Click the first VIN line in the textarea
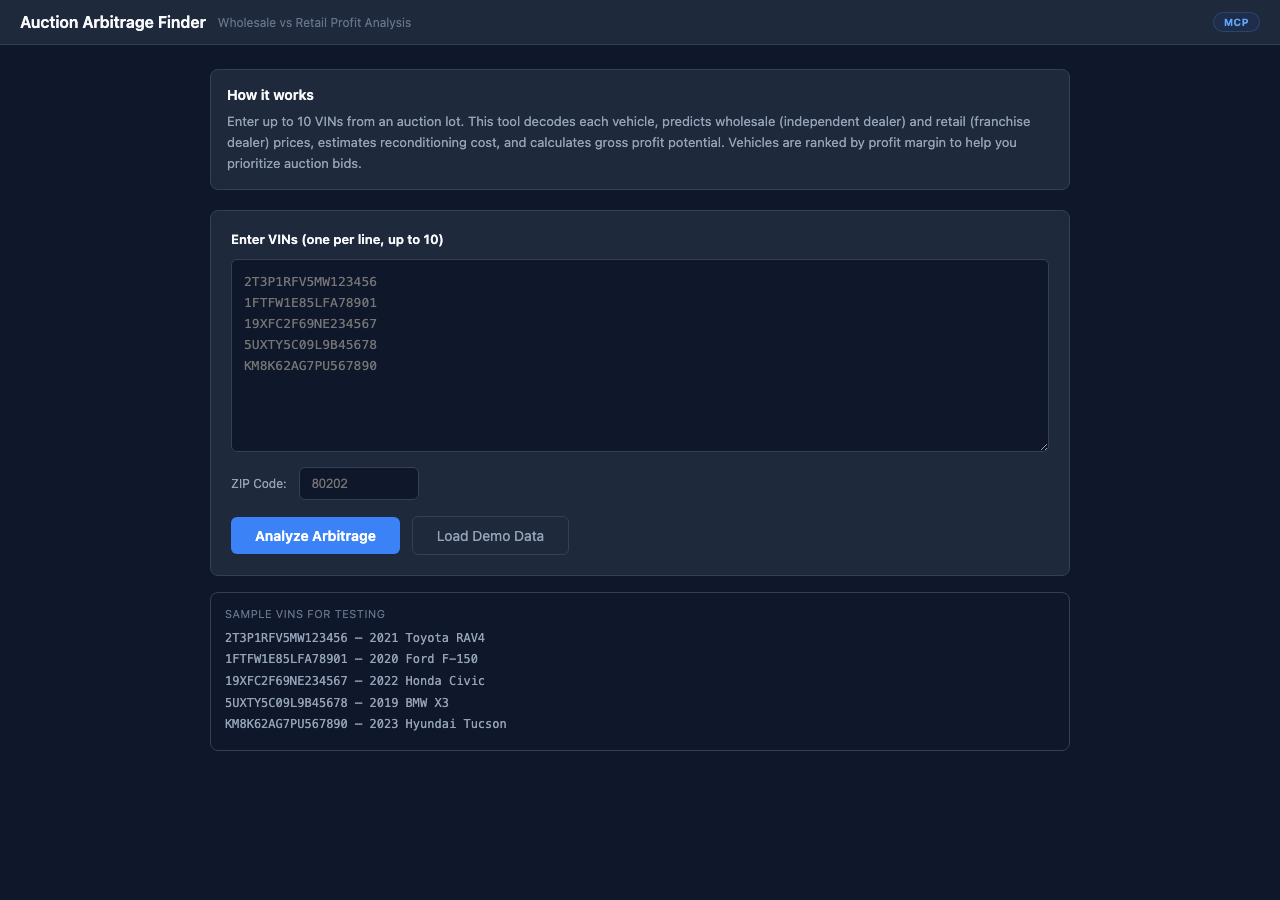 tap(310, 281)
